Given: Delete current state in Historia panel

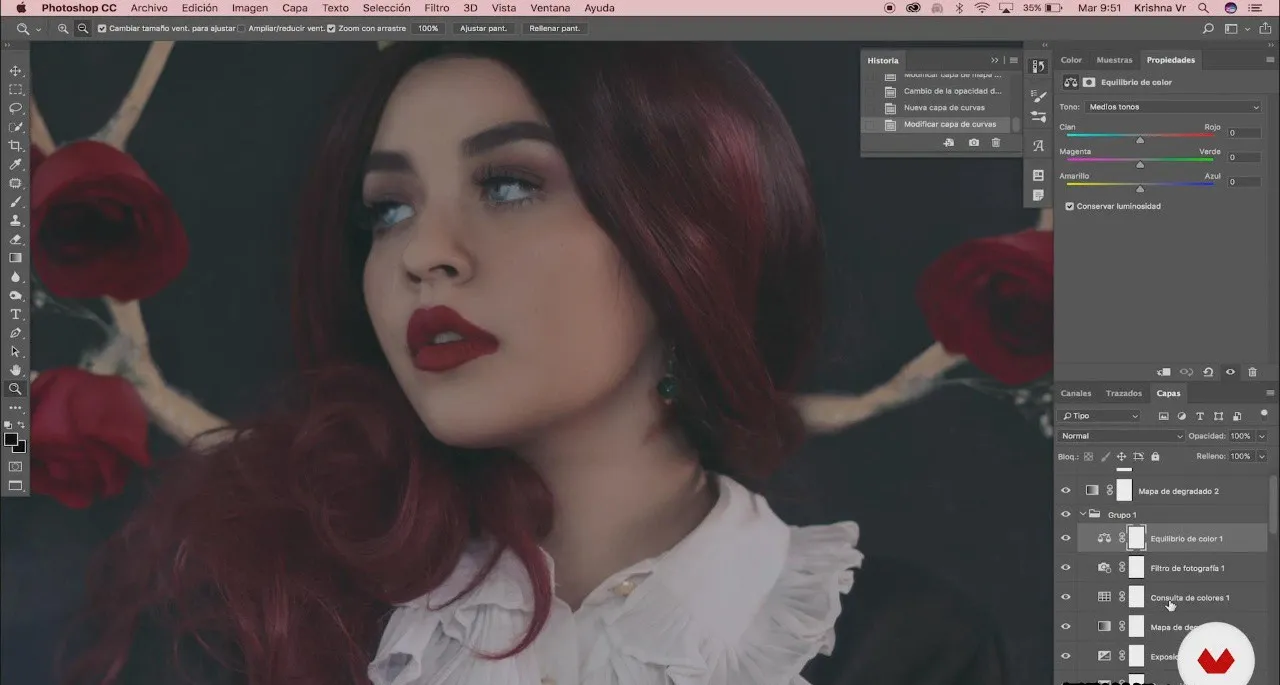Looking at the screenshot, I should tap(995, 143).
